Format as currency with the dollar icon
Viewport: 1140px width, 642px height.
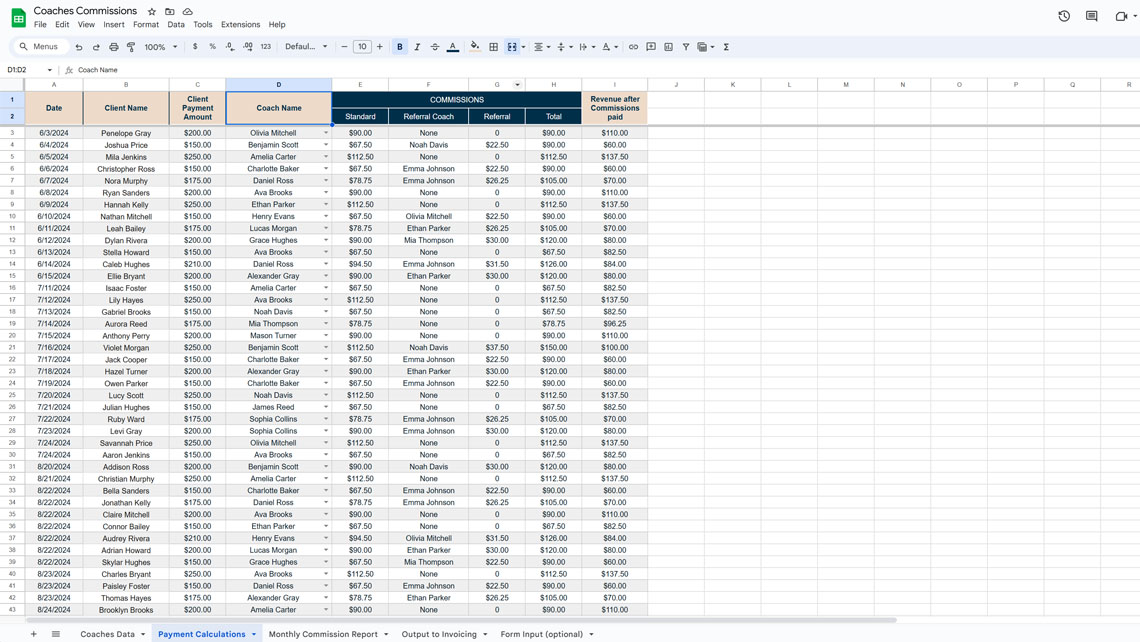coord(195,47)
